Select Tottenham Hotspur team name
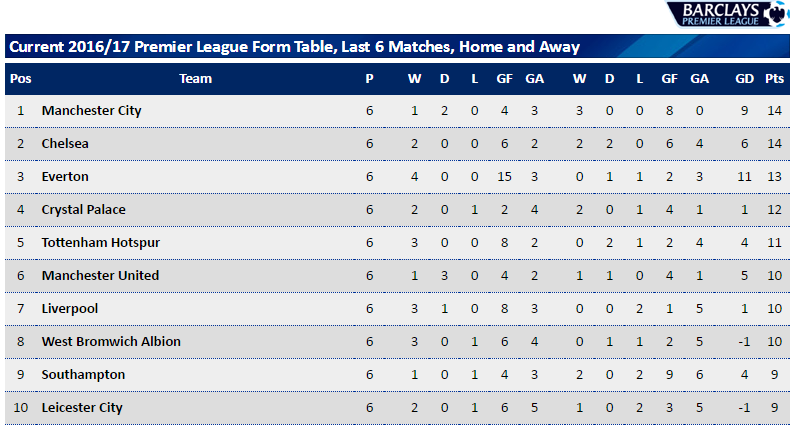This screenshot has height=425, width=792. pos(100,243)
